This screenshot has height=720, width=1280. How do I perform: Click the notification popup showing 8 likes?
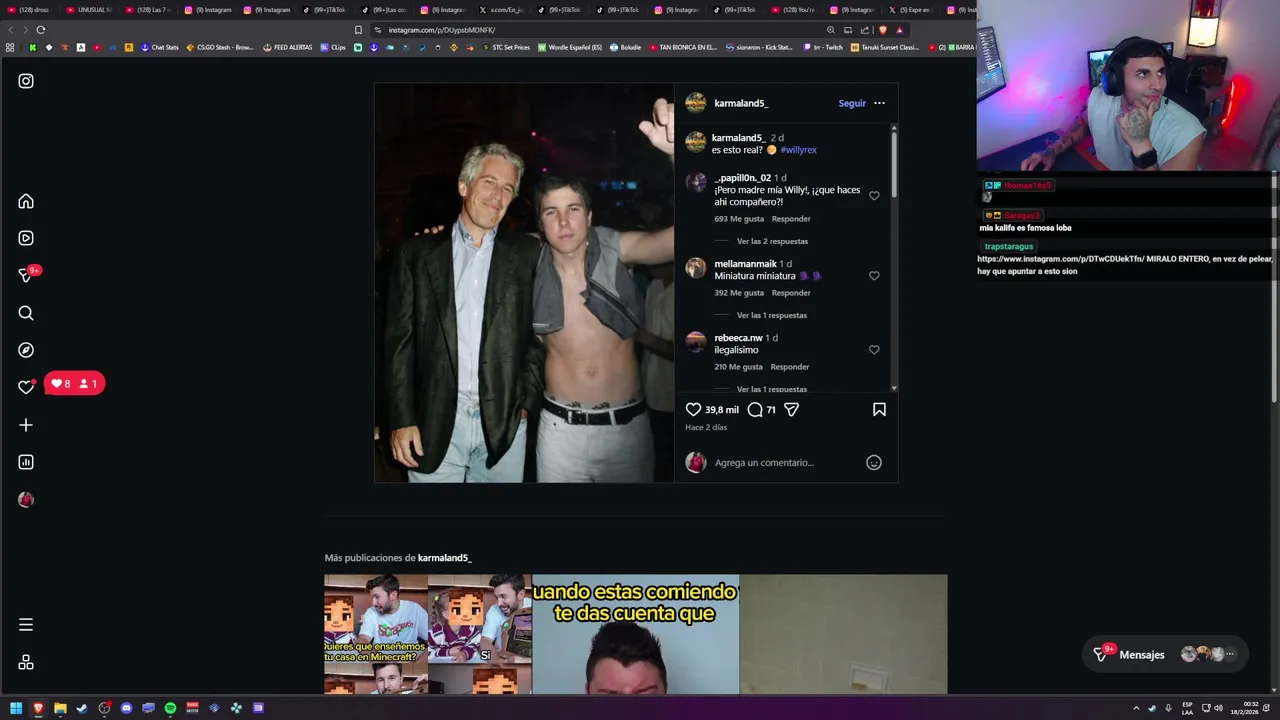[73, 384]
